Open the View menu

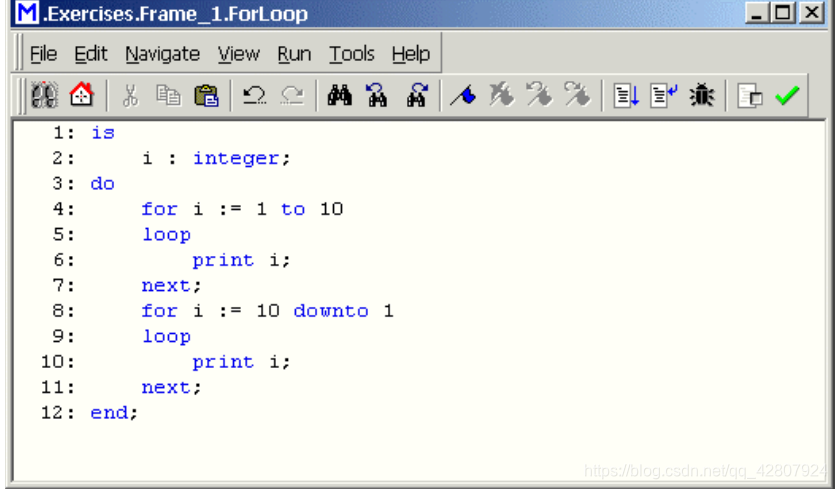pos(239,54)
